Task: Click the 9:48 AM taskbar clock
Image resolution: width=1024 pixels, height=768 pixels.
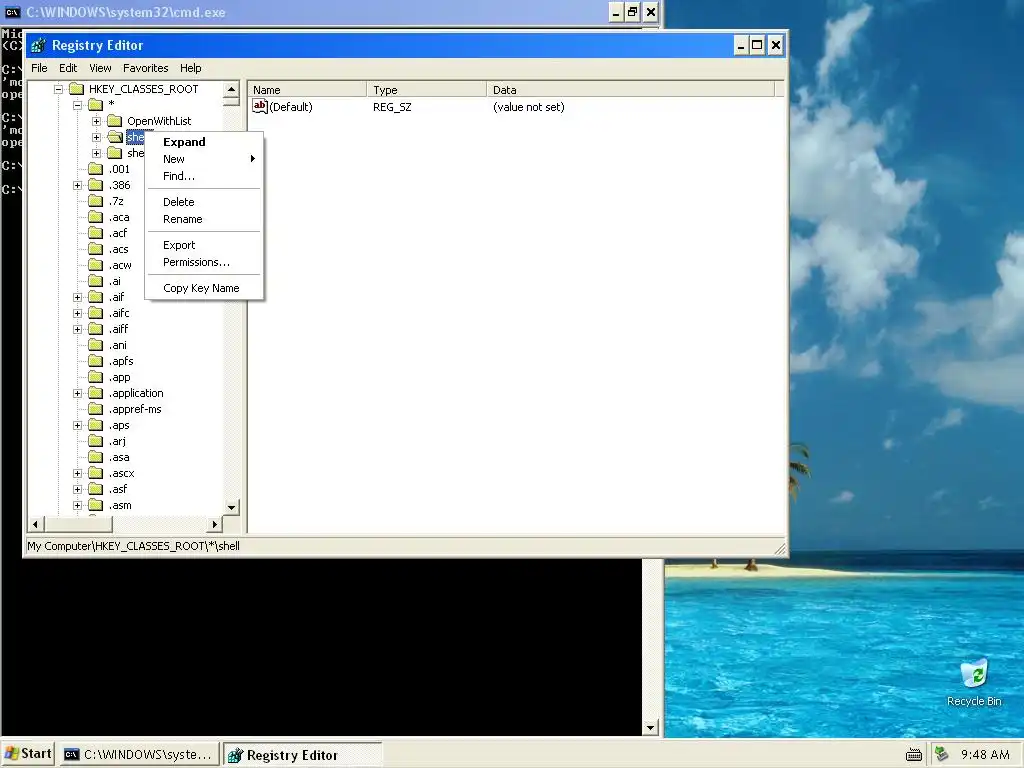Action: tap(985, 754)
